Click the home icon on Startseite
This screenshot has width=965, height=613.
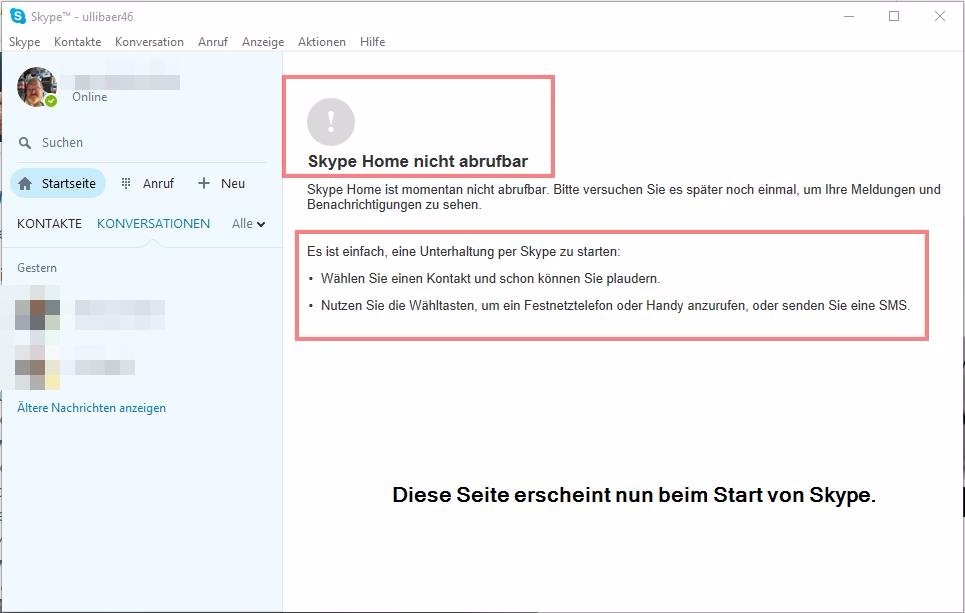[25, 184]
